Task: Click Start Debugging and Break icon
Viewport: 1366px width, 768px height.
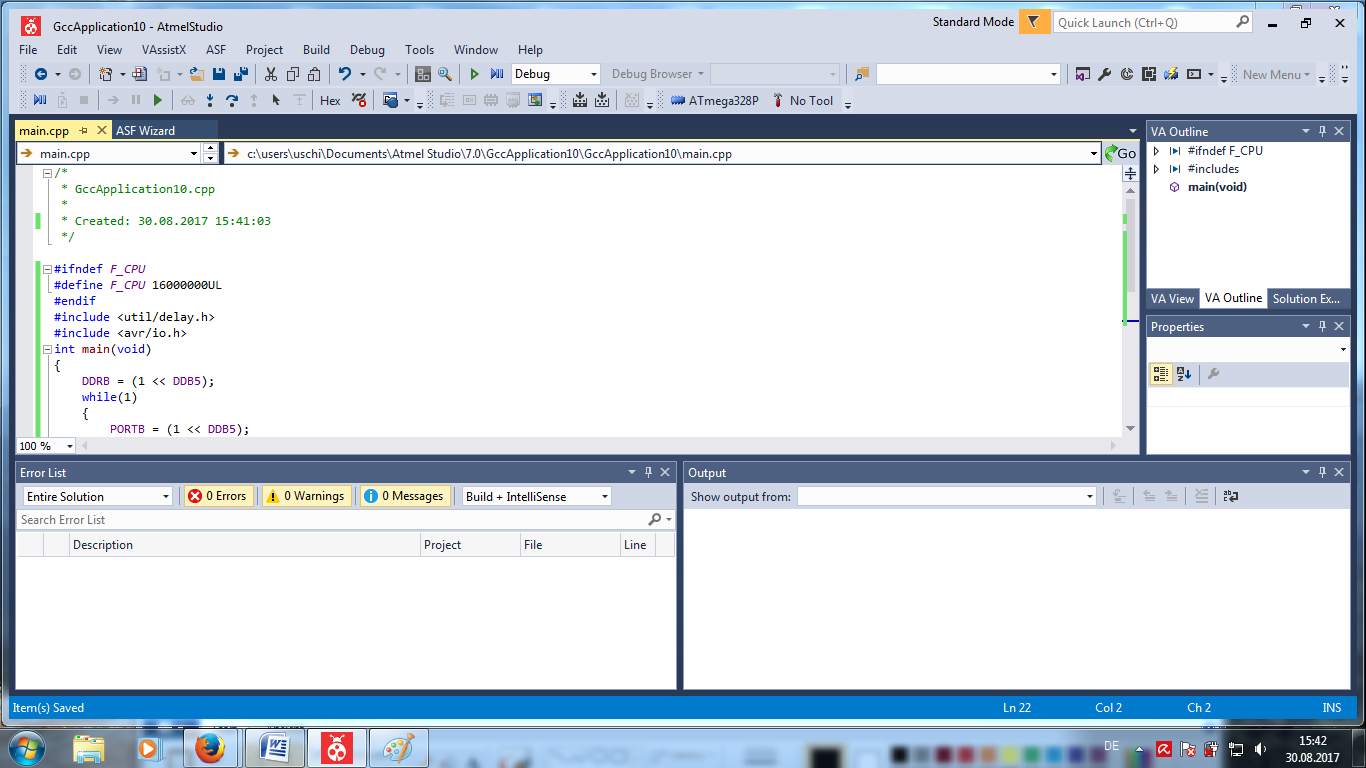Action: pos(497,74)
